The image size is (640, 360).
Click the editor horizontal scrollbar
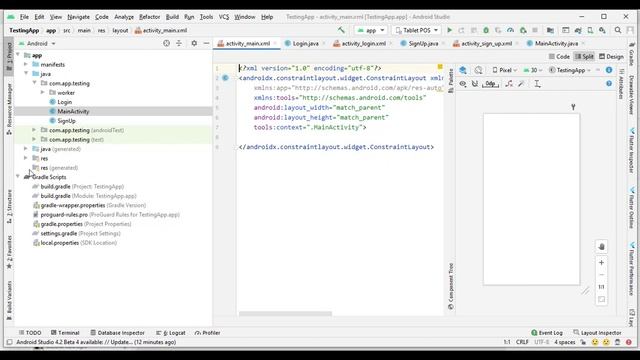285,314
